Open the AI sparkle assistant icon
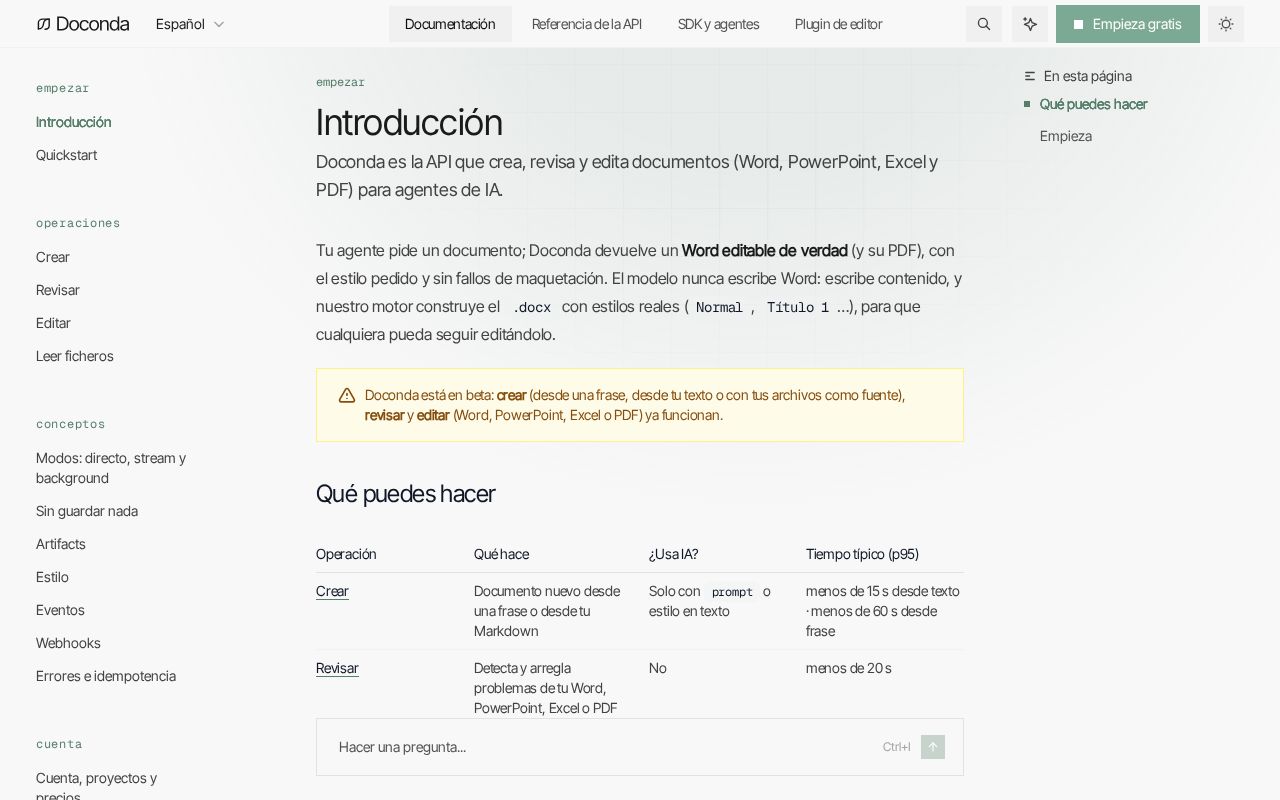 (x=1030, y=24)
